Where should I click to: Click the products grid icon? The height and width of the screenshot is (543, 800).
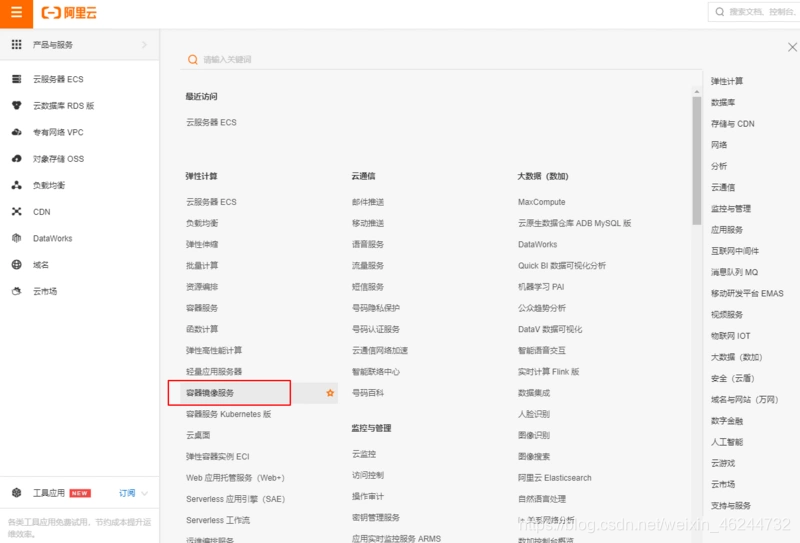[16, 44]
